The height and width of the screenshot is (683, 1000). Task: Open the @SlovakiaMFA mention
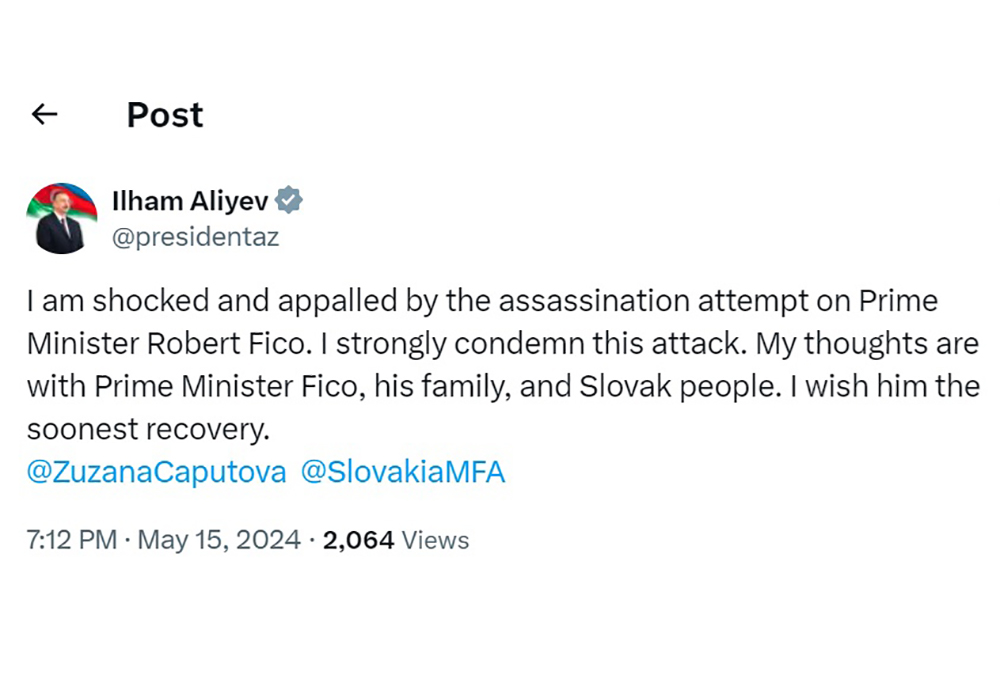[x=403, y=472]
